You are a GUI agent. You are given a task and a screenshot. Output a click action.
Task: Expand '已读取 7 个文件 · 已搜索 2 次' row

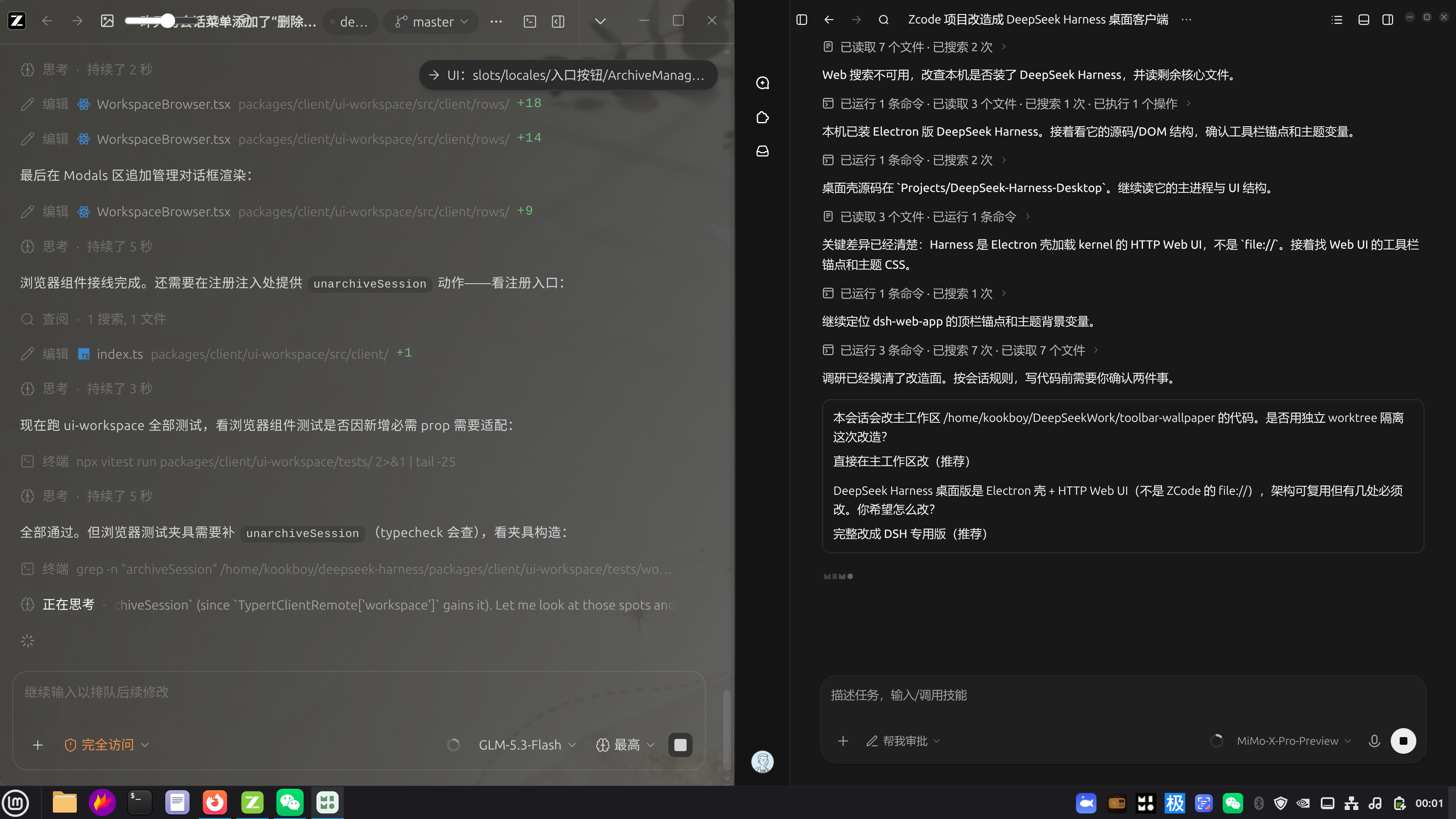click(914, 47)
